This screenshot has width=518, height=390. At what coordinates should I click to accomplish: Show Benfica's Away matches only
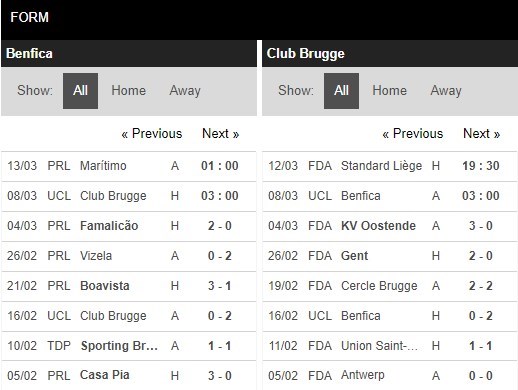click(185, 91)
